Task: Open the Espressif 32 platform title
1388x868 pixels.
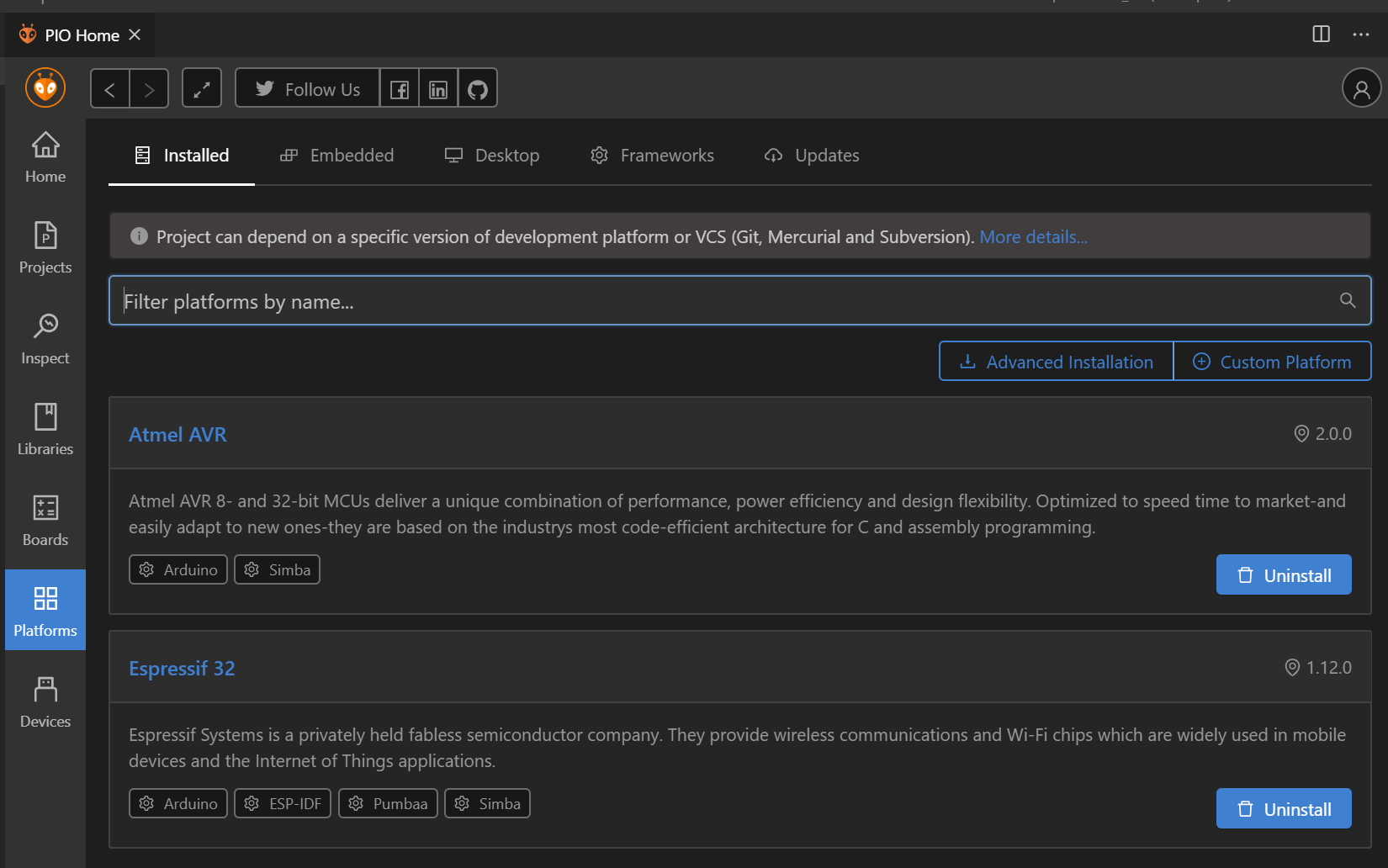Action: pyautogui.click(x=182, y=669)
